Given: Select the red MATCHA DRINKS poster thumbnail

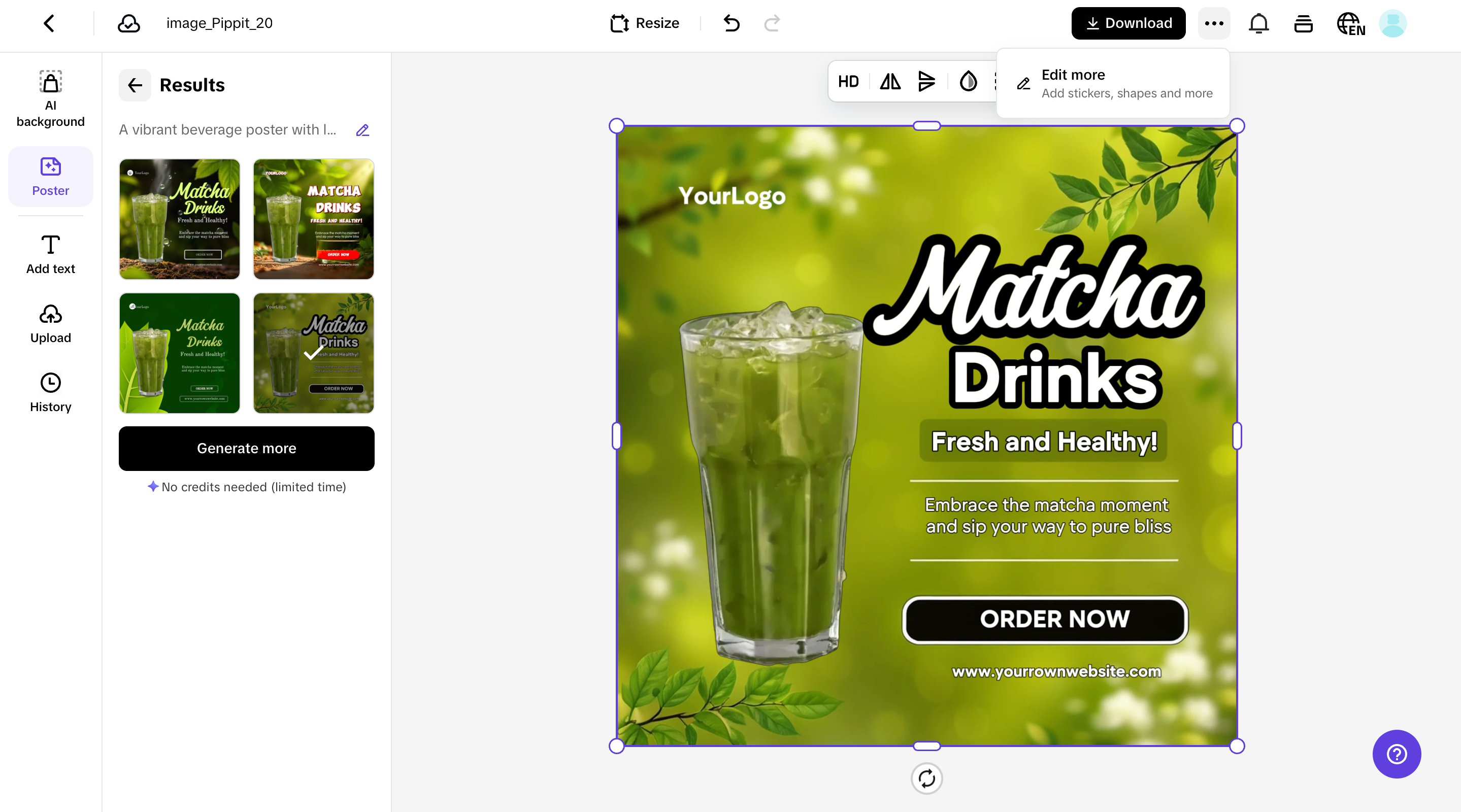Looking at the screenshot, I should (313, 219).
